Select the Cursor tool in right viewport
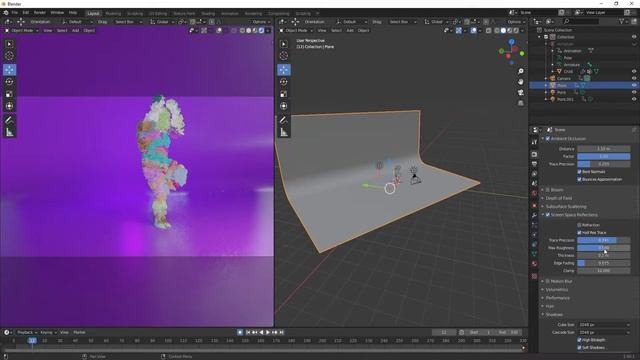 pos(284,56)
